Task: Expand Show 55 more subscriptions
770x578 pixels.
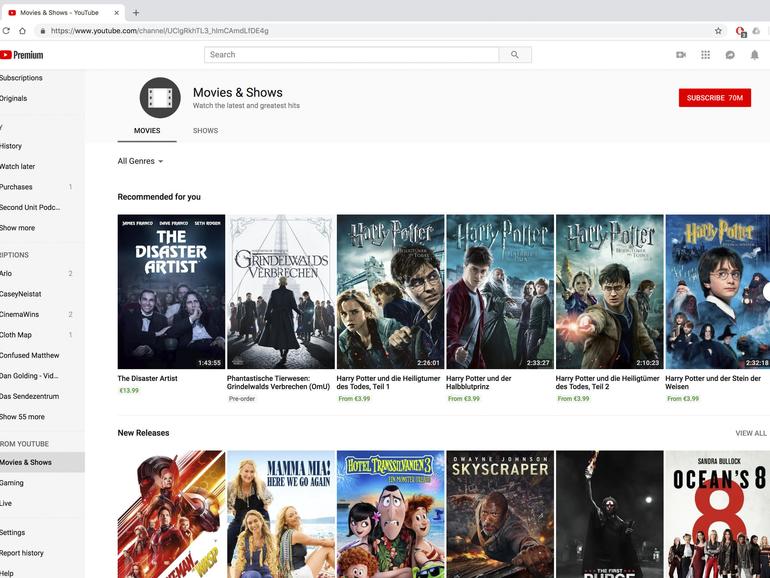Action: pyautogui.click(x=23, y=417)
